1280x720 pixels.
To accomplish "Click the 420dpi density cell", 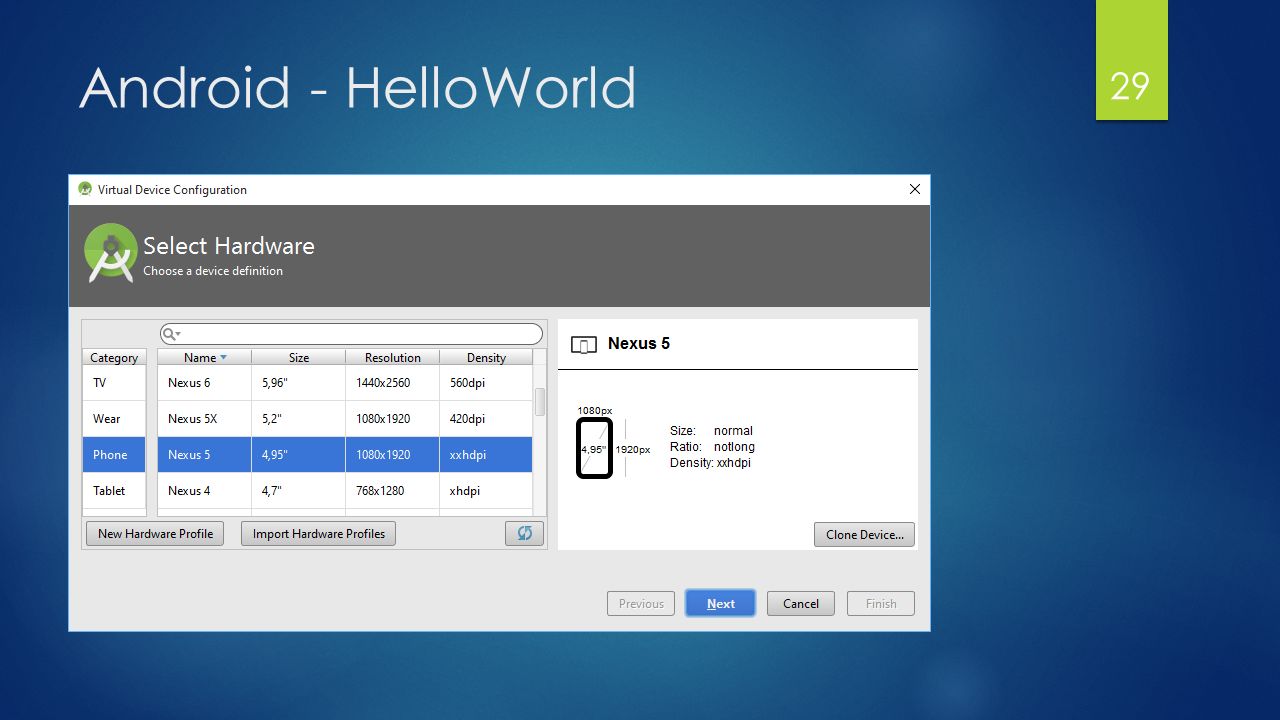I will tap(486, 419).
